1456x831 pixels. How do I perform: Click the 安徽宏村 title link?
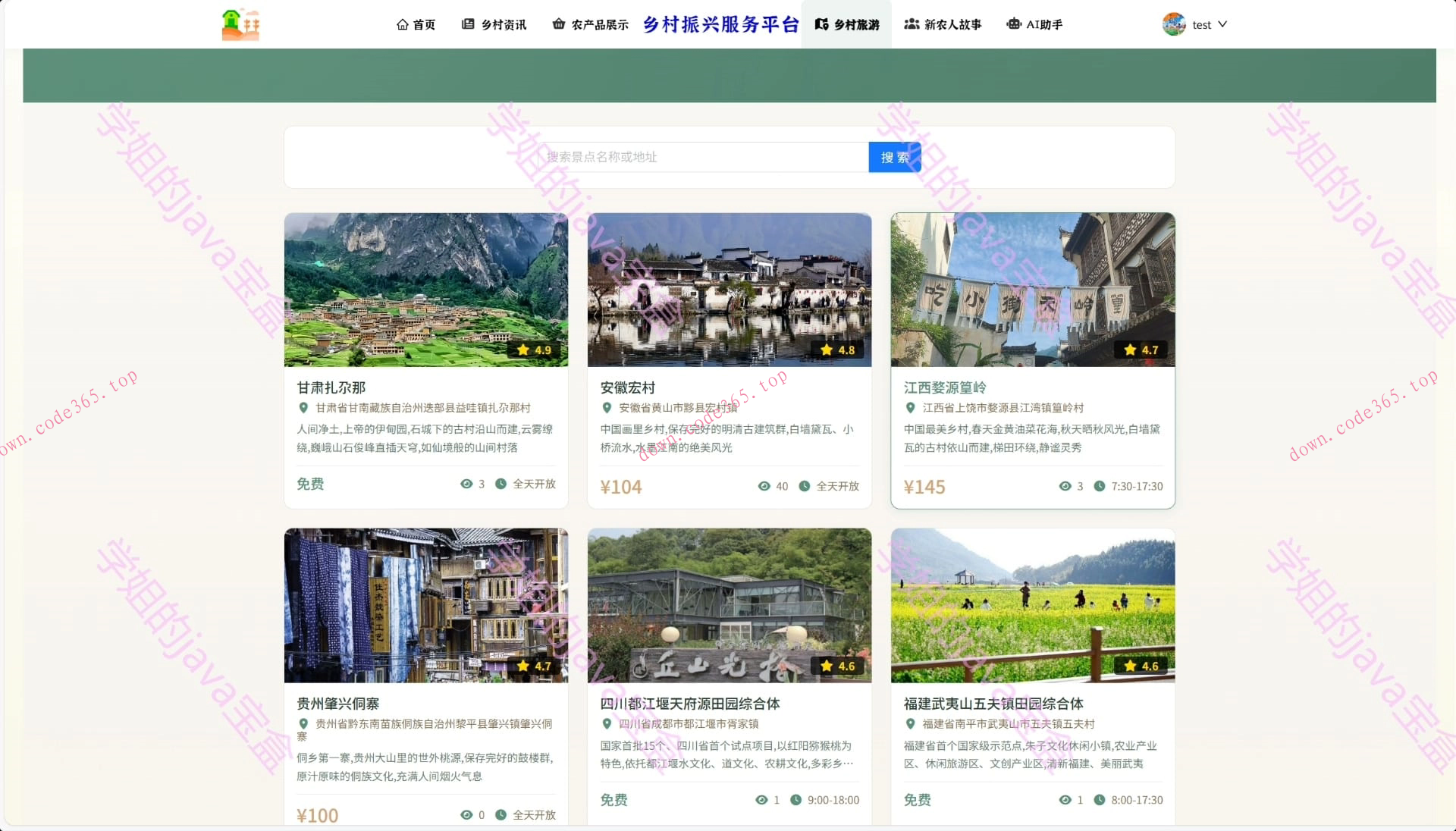click(x=627, y=387)
